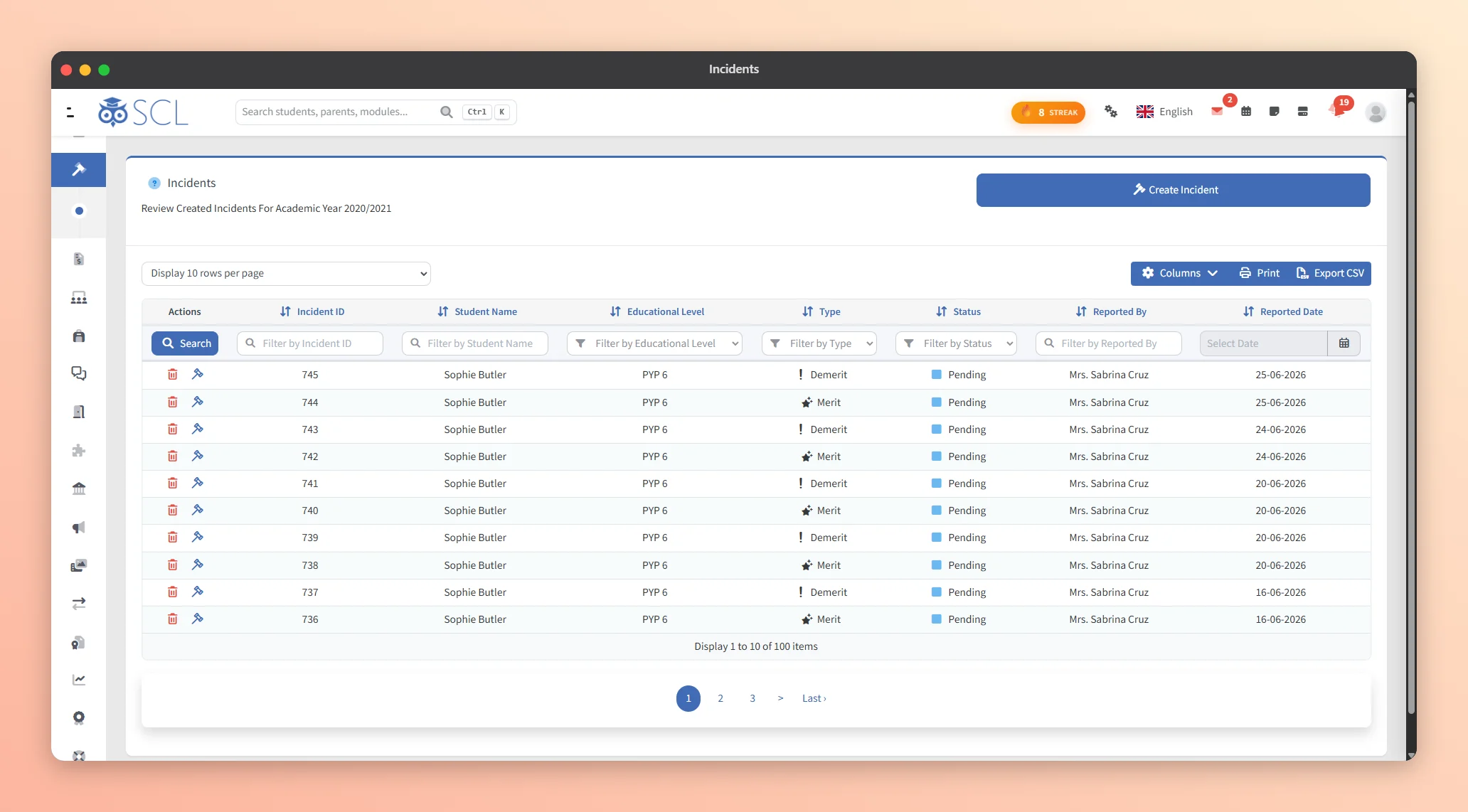Toggle the sidebar menu collapse button
Screen dimensions: 1468x812
70,112
